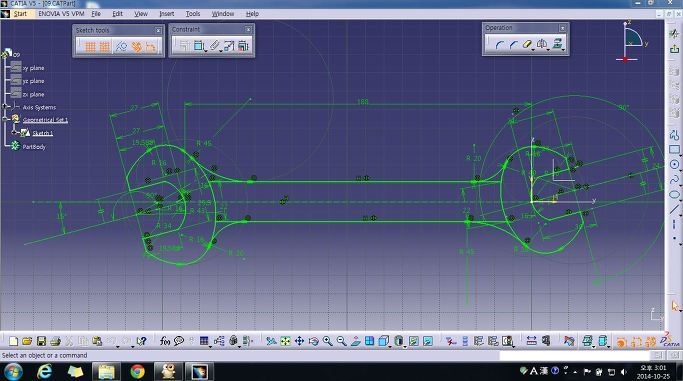Select the Mirror tool in Operation toolbar
This screenshot has width=683, height=381.
pyautogui.click(x=541, y=44)
